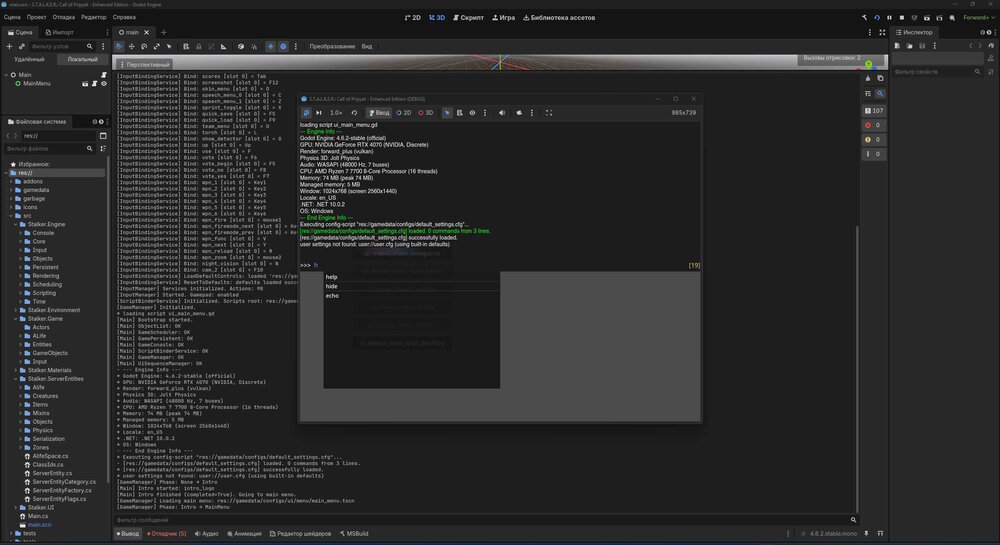Select the Scale mode tool in 3D toolbar
Screen dimensions: 1000x545
tap(156, 47)
